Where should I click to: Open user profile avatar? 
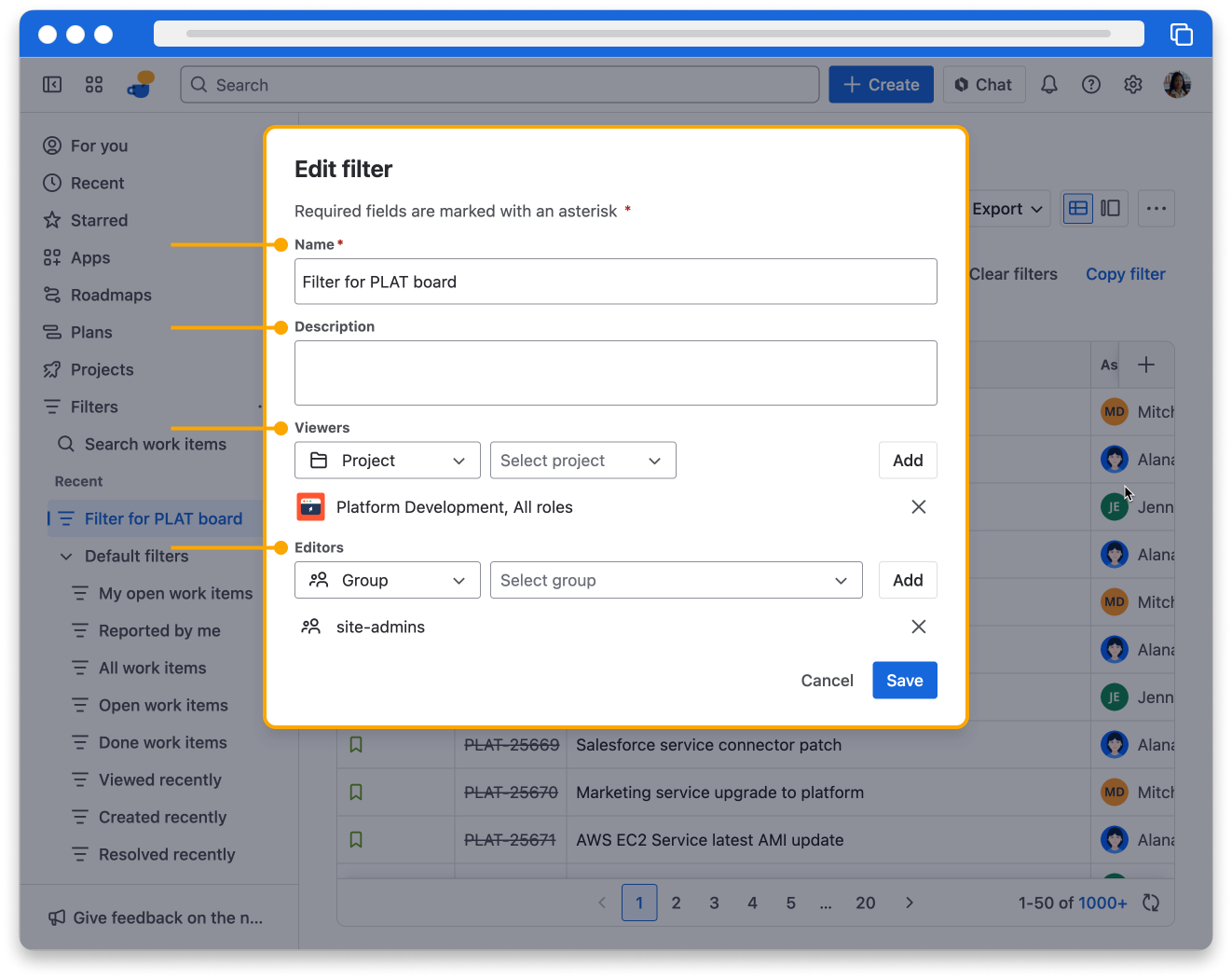pyautogui.click(x=1177, y=85)
